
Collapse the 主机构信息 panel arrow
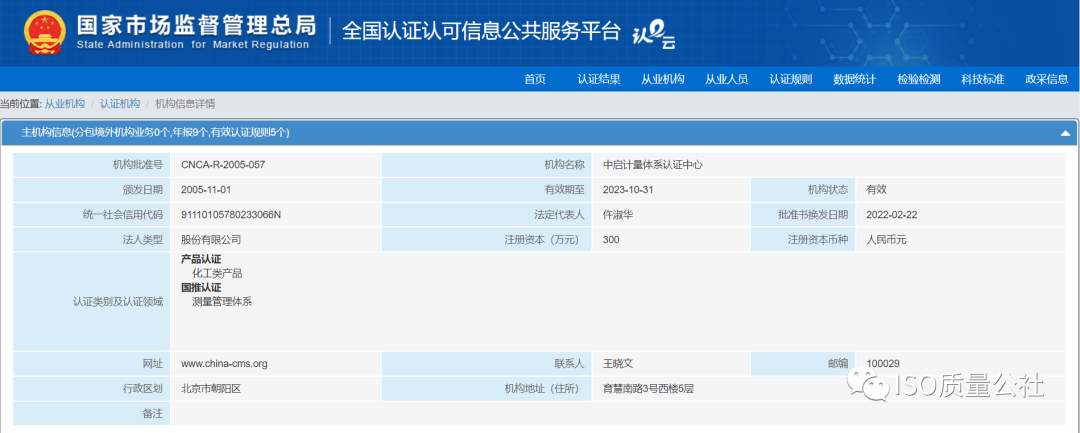(x=1065, y=133)
